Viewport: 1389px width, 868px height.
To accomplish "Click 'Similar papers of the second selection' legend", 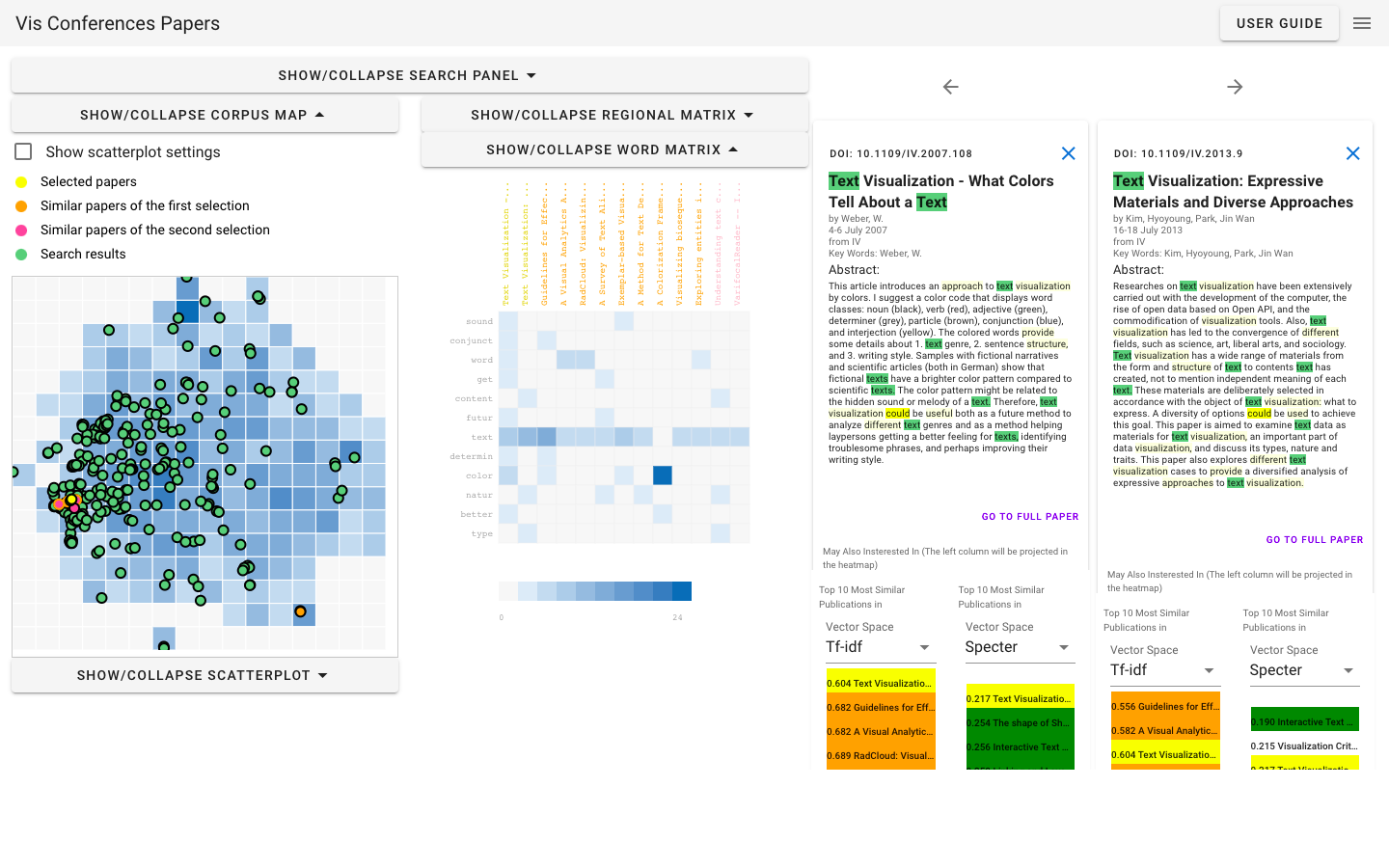I will pyautogui.click(x=155, y=230).
